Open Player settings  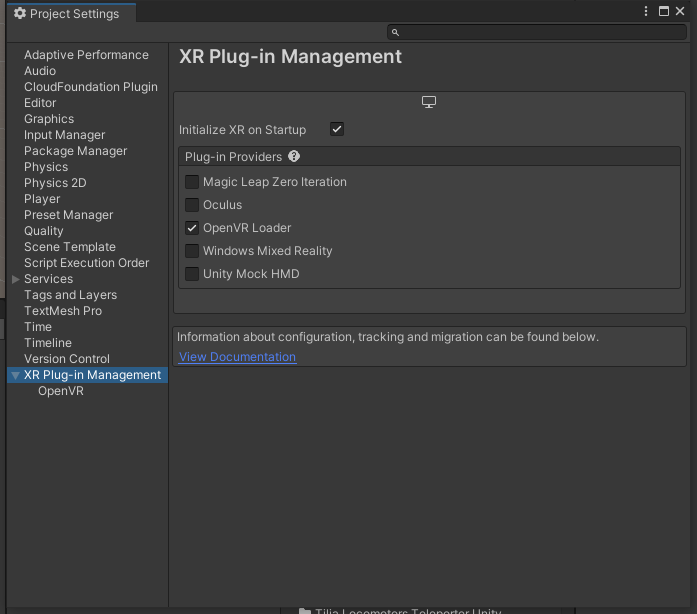42,199
